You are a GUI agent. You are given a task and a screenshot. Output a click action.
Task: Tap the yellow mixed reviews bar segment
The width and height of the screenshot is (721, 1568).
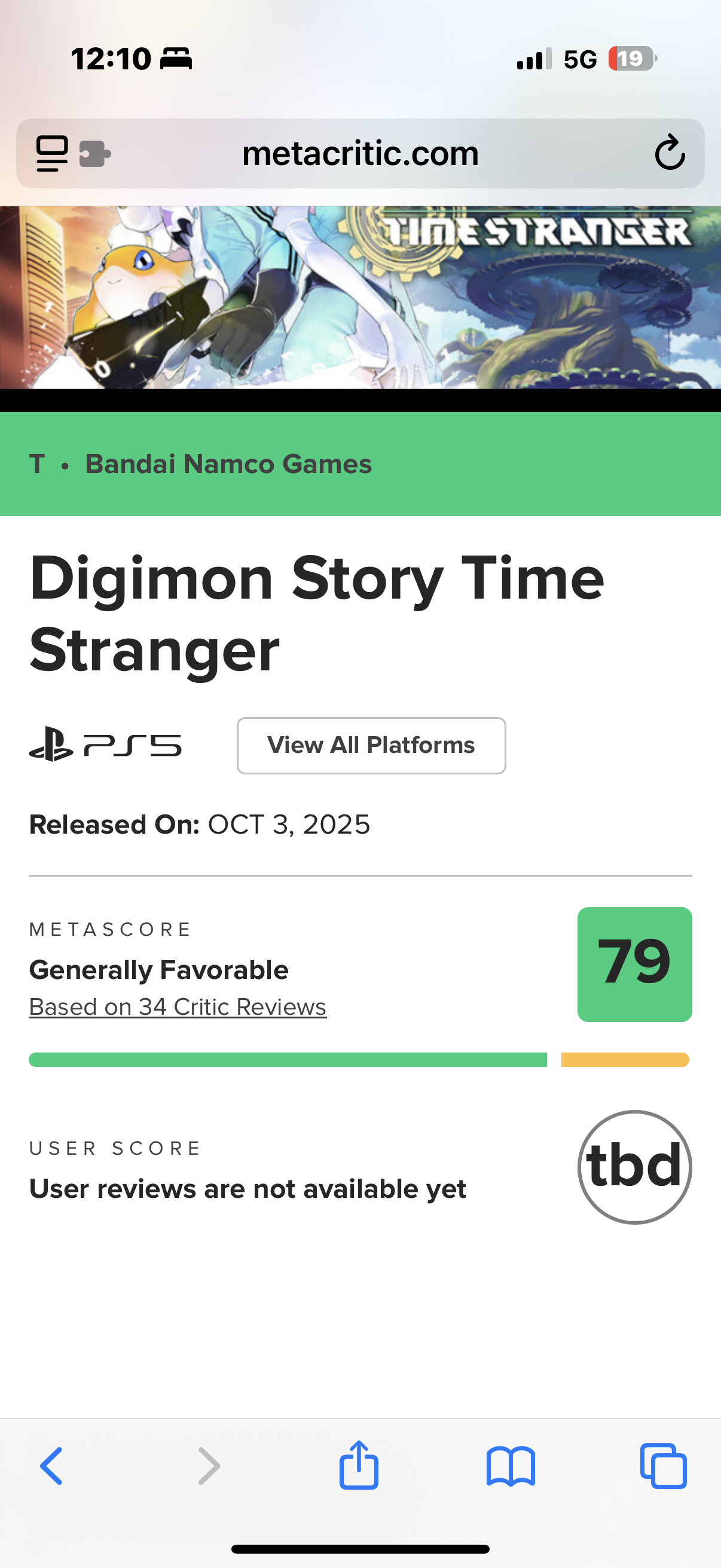625,1060
